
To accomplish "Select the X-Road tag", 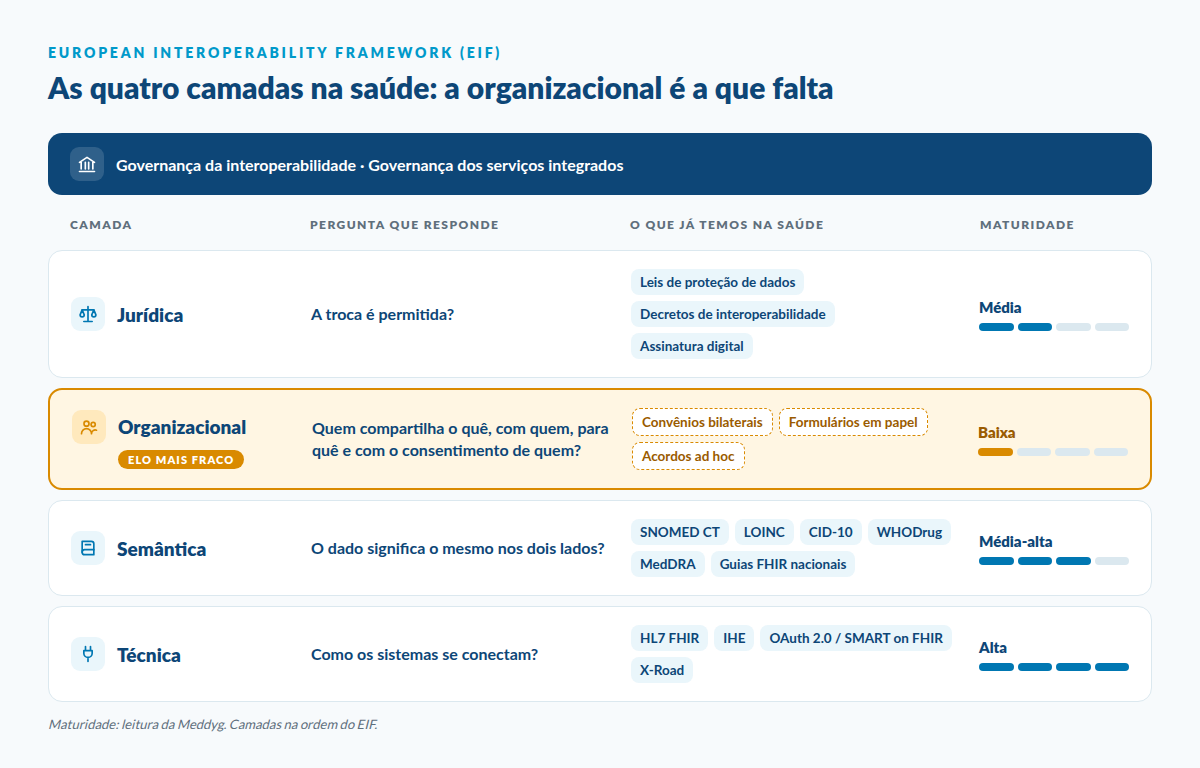I will coord(662,670).
